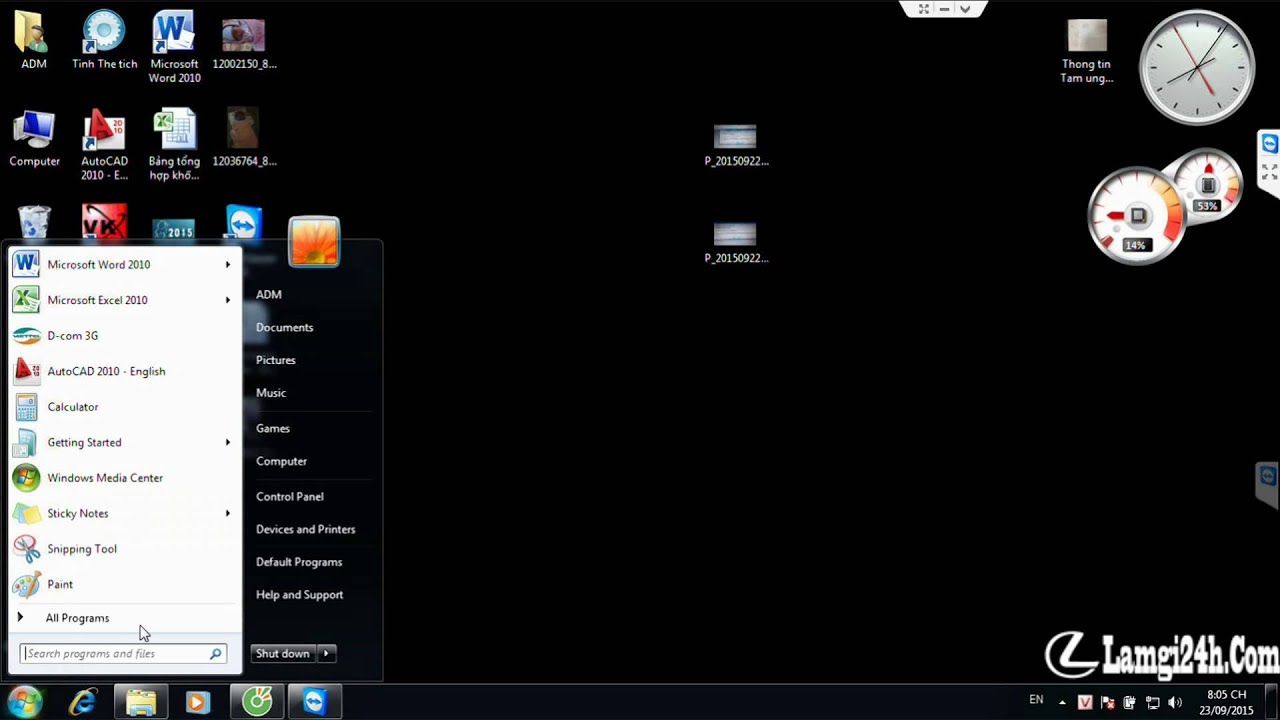Select Tinh The tich desktop icon
The width and height of the screenshot is (1280, 720).
pos(104,41)
